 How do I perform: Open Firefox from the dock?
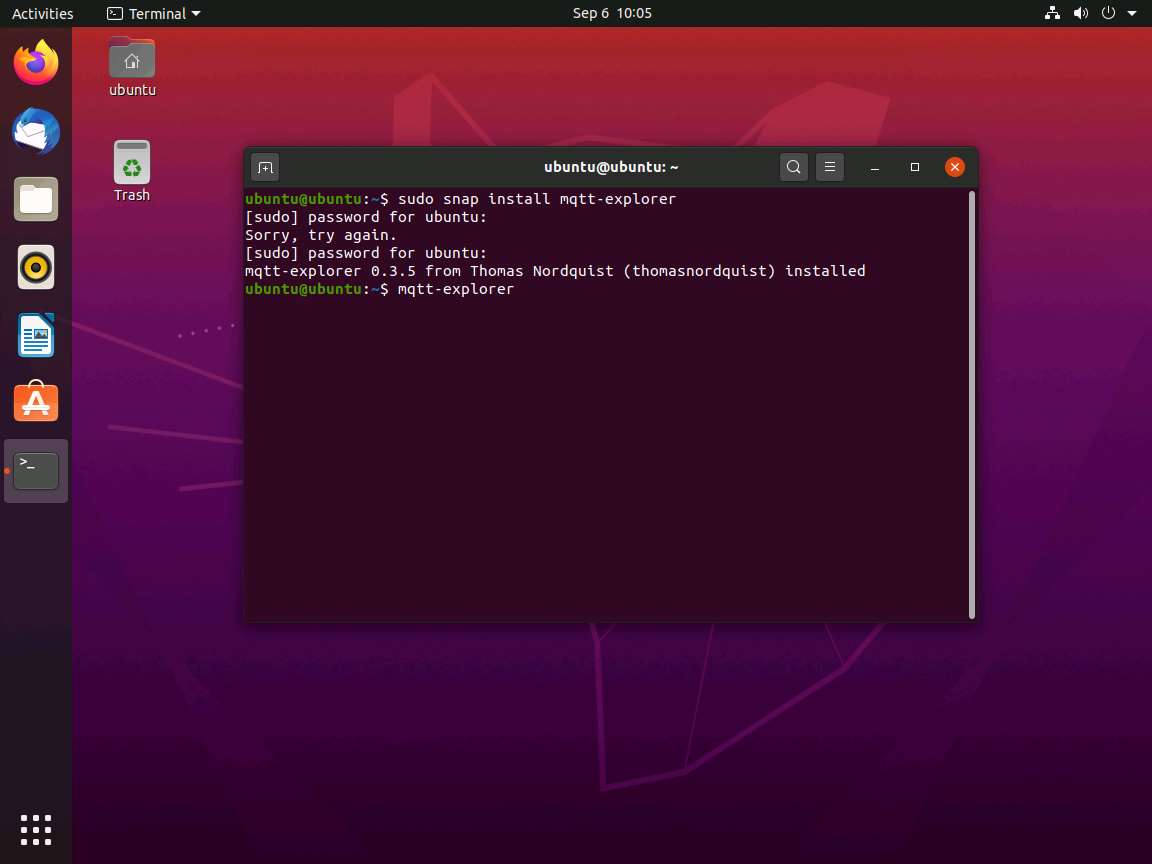pos(36,62)
